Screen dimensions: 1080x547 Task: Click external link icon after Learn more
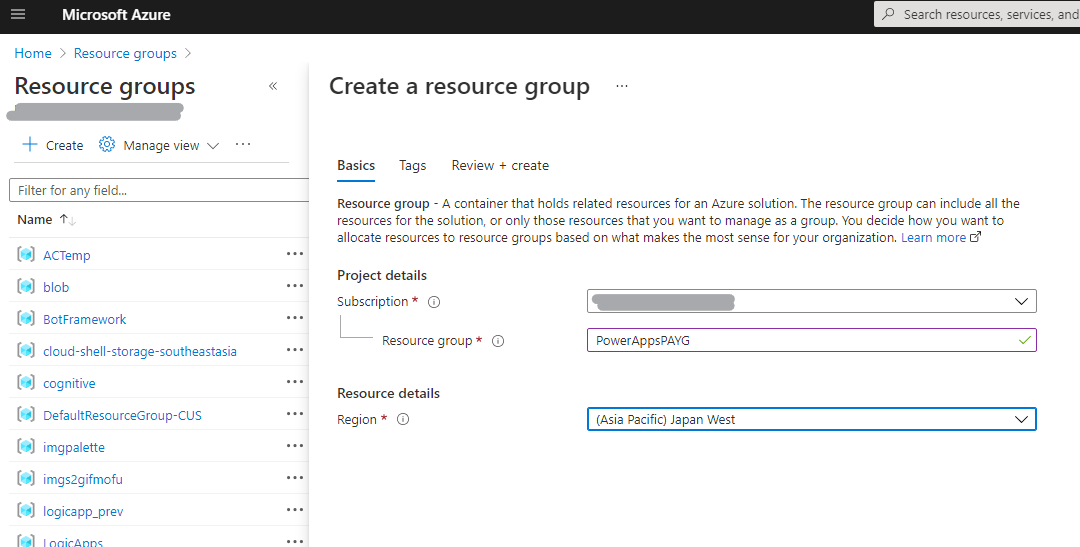point(975,237)
